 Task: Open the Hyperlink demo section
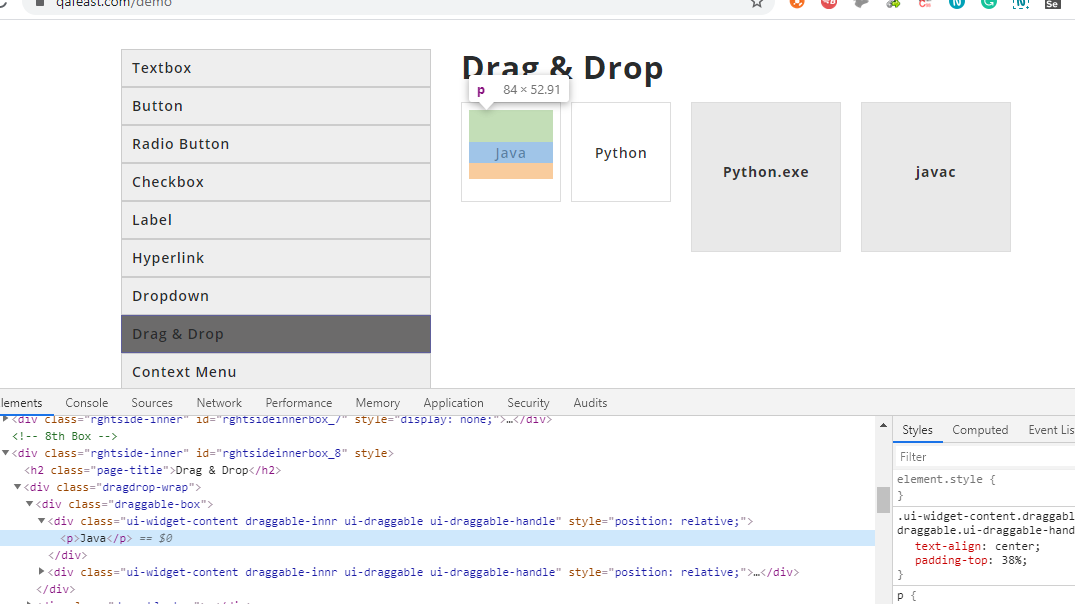click(276, 258)
